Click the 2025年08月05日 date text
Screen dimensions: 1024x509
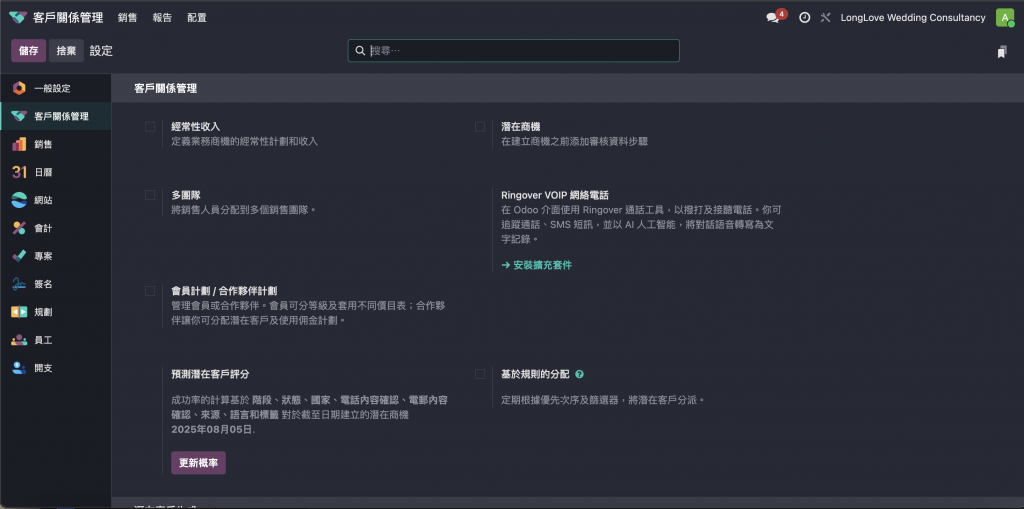coord(213,430)
